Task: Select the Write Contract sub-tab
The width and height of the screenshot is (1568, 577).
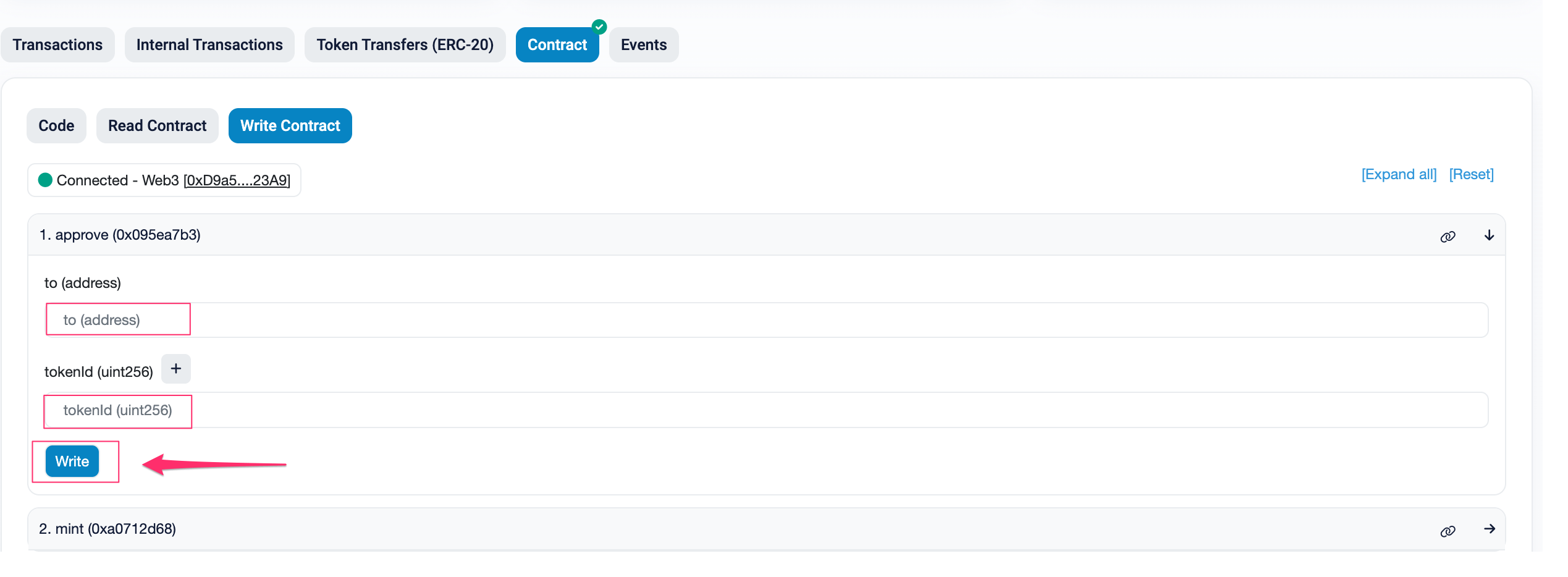Action: pos(290,126)
